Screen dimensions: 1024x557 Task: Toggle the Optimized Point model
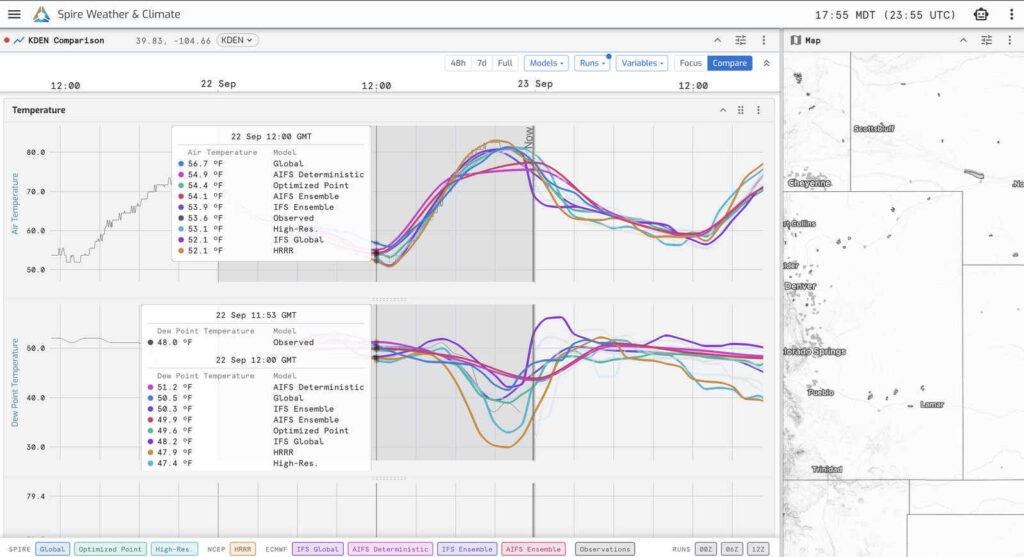(x=110, y=549)
